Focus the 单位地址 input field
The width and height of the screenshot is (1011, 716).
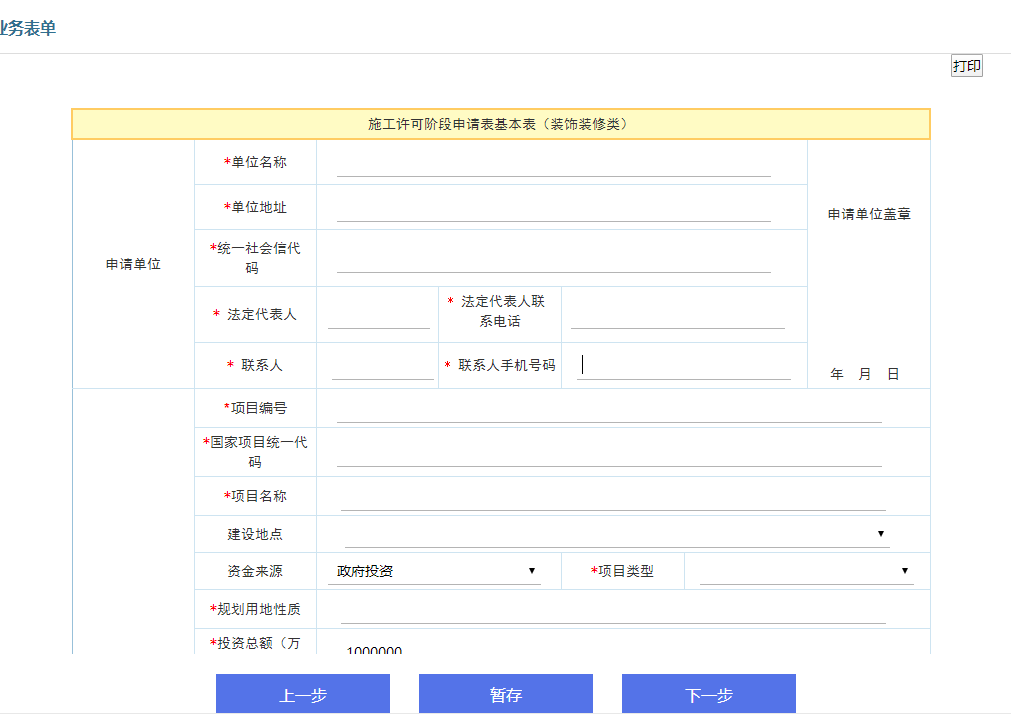click(x=553, y=209)
